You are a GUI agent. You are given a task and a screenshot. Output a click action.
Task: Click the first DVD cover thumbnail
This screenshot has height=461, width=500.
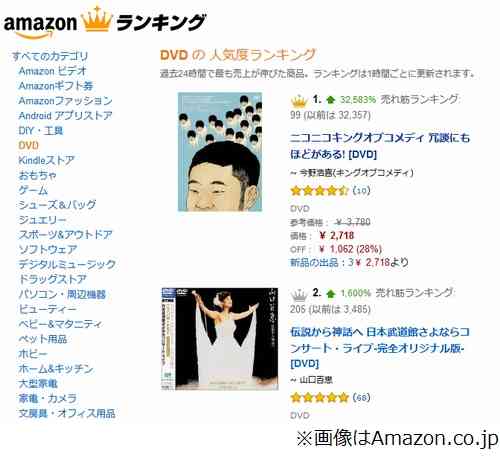[x=220, y=152]
